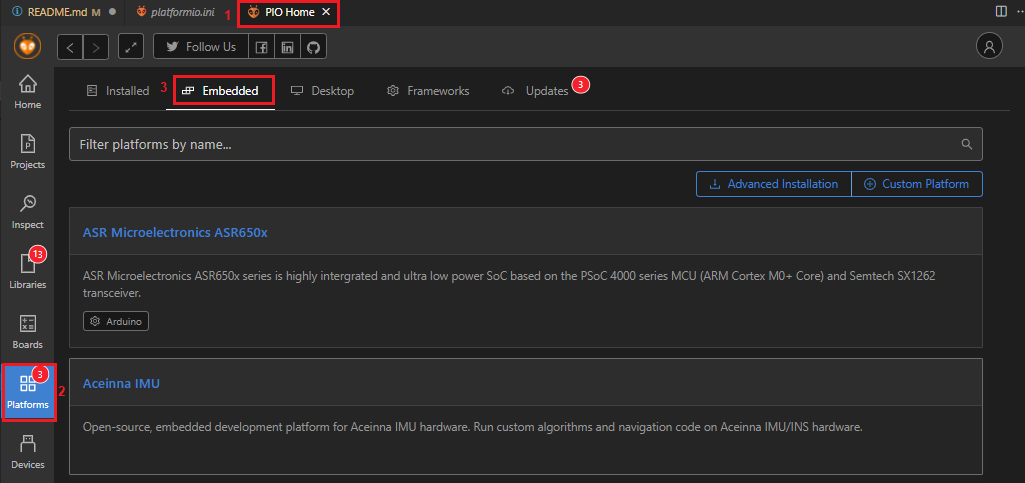Click the split editor icon
Screen dimensions: 1025x483
[1001, 12]
